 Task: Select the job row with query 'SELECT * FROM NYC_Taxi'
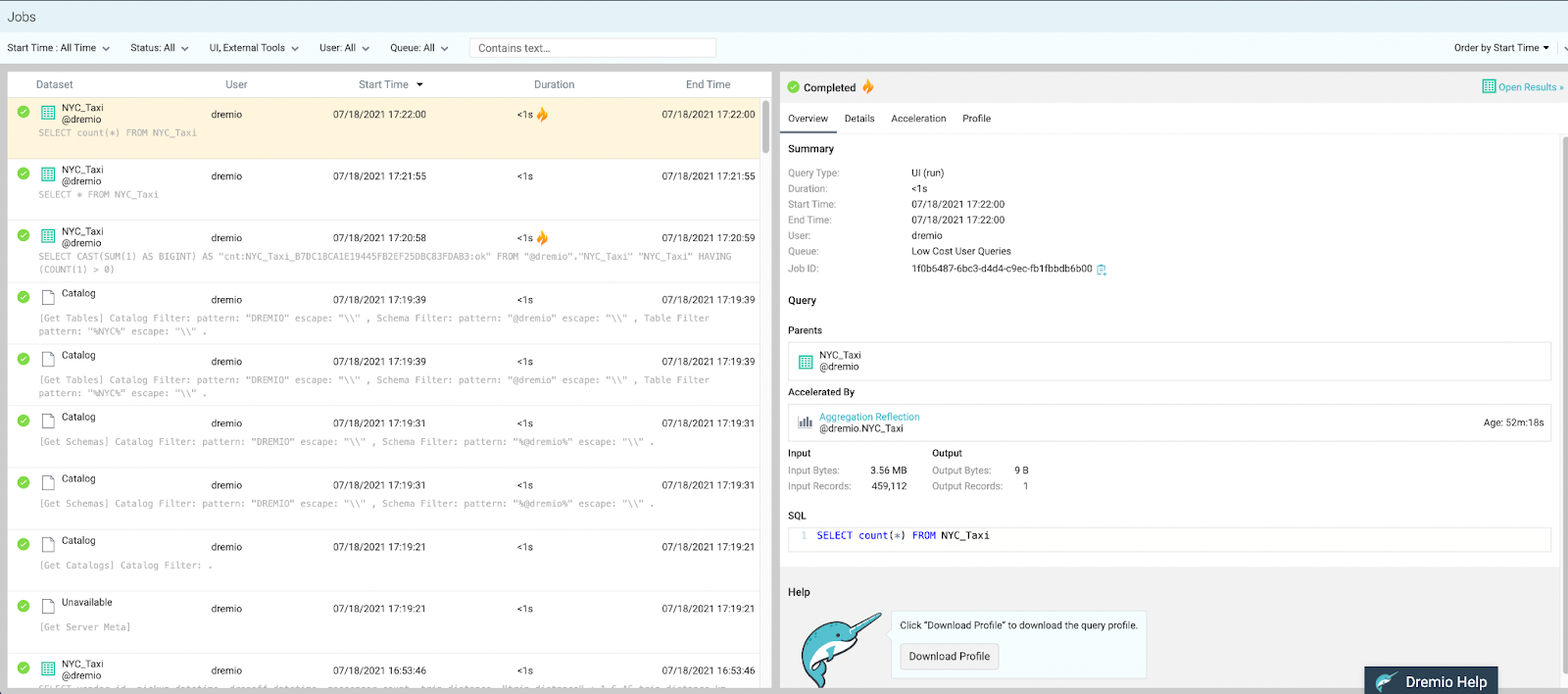coord(383,190)
